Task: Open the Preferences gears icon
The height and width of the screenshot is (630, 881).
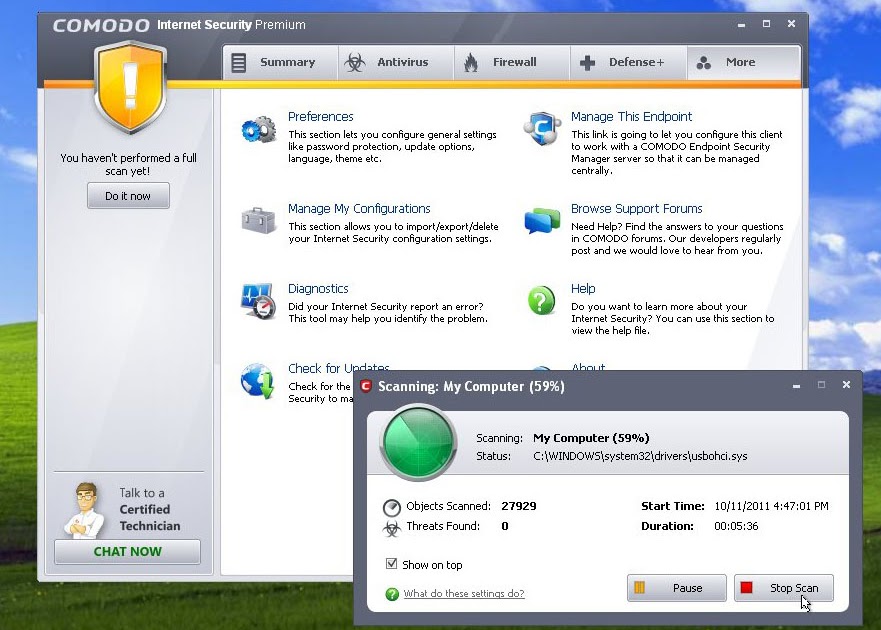Action: point(258,130)
